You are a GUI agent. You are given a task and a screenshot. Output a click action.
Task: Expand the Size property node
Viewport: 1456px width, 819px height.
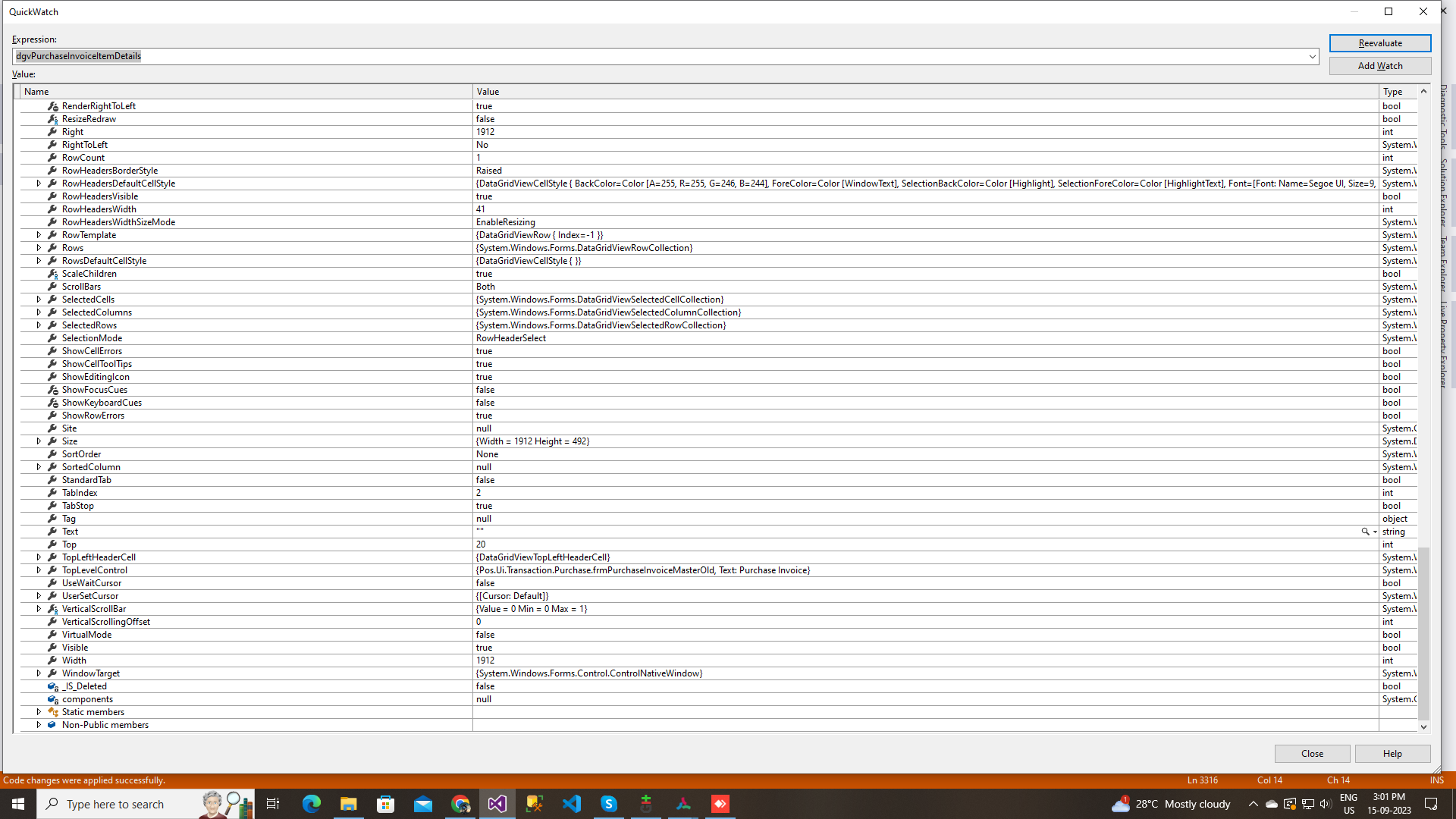[x=39, y=441]
